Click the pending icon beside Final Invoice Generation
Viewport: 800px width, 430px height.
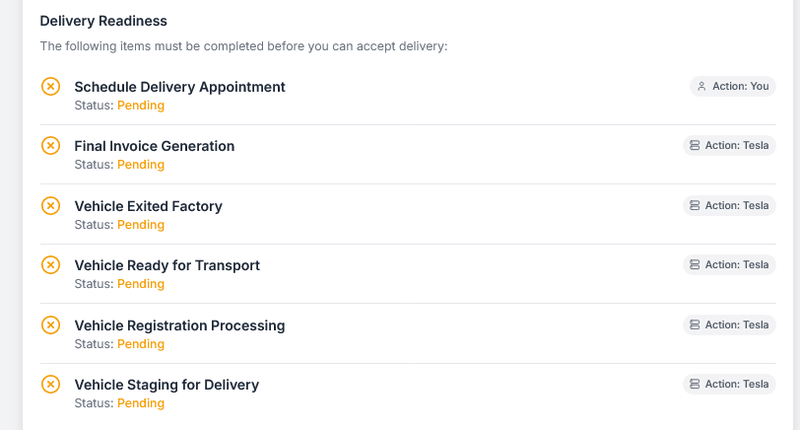click(50, 146)
